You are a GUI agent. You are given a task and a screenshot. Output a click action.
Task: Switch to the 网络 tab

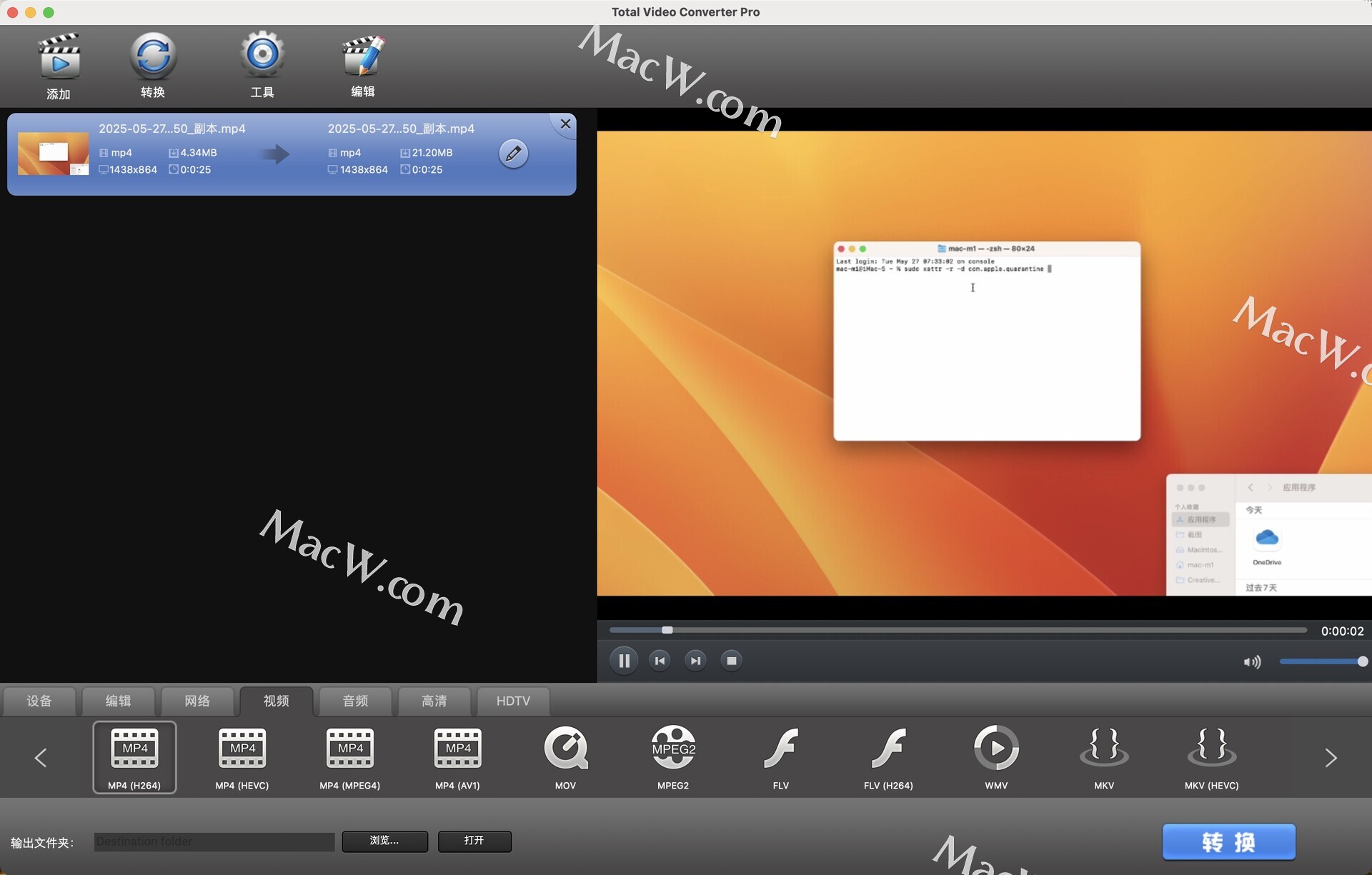[x=197, y=701]
